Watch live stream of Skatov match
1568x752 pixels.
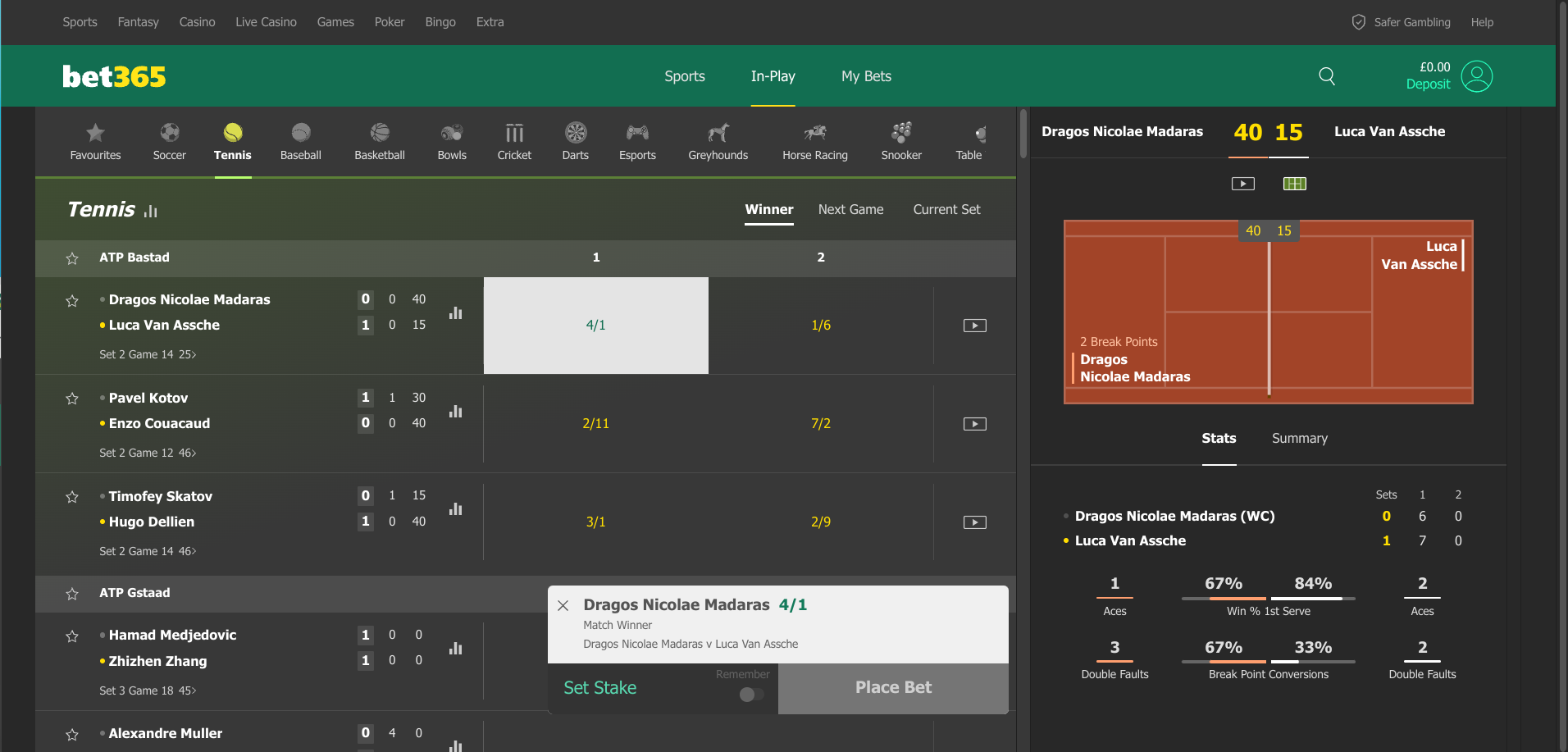pyautogui.click(x=974, y=522)
